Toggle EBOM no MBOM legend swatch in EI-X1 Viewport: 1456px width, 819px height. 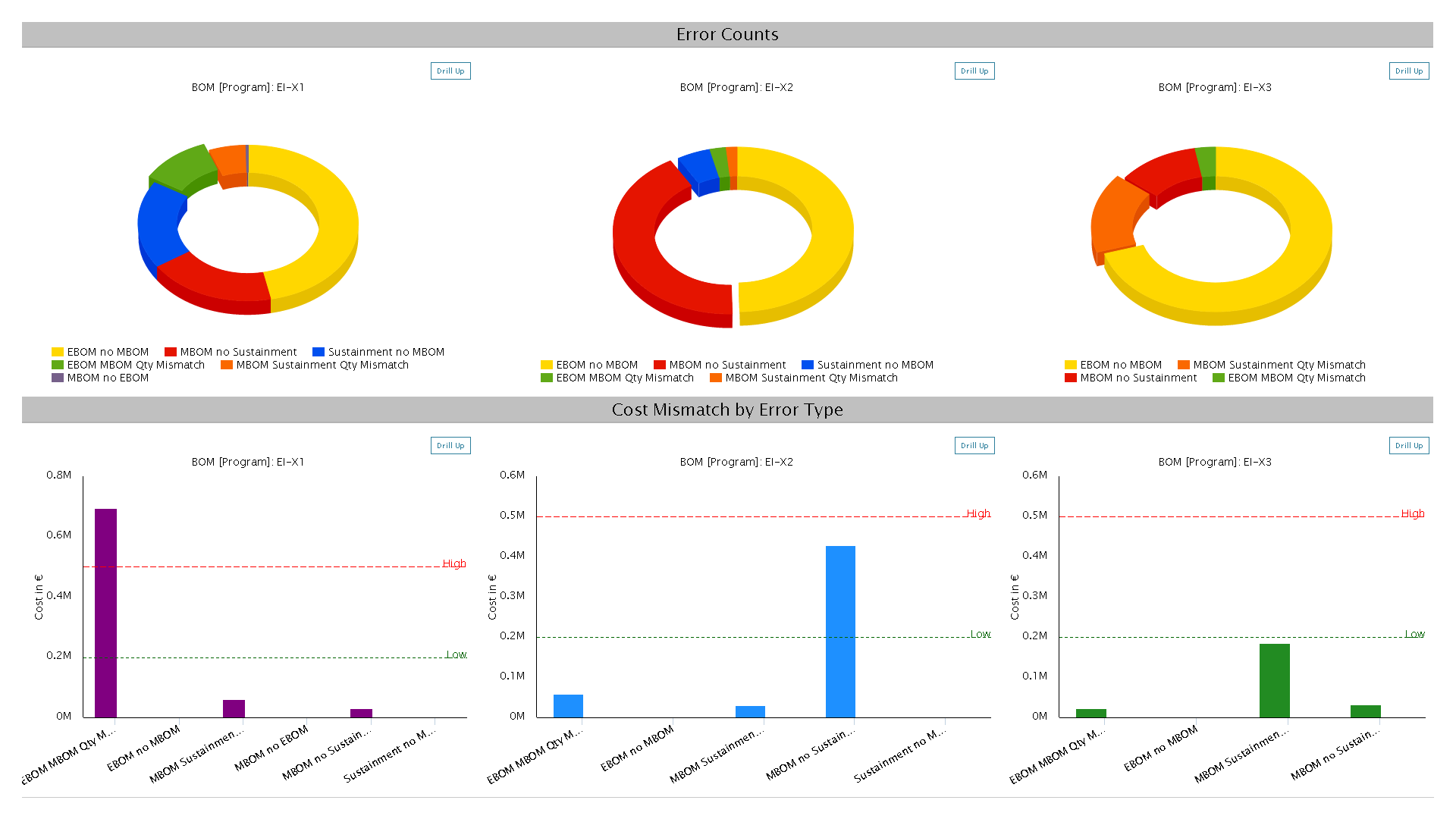click(x=58, y=352)
